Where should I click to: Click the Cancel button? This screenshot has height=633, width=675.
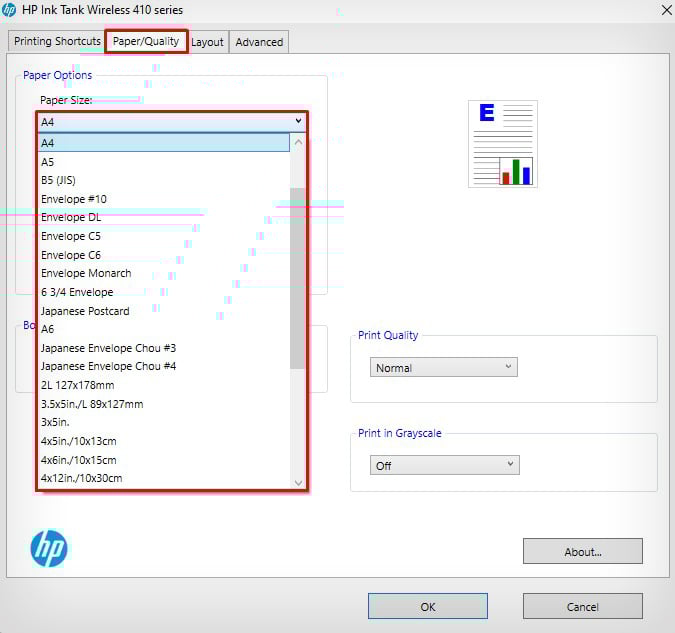[x=583, y=606]
